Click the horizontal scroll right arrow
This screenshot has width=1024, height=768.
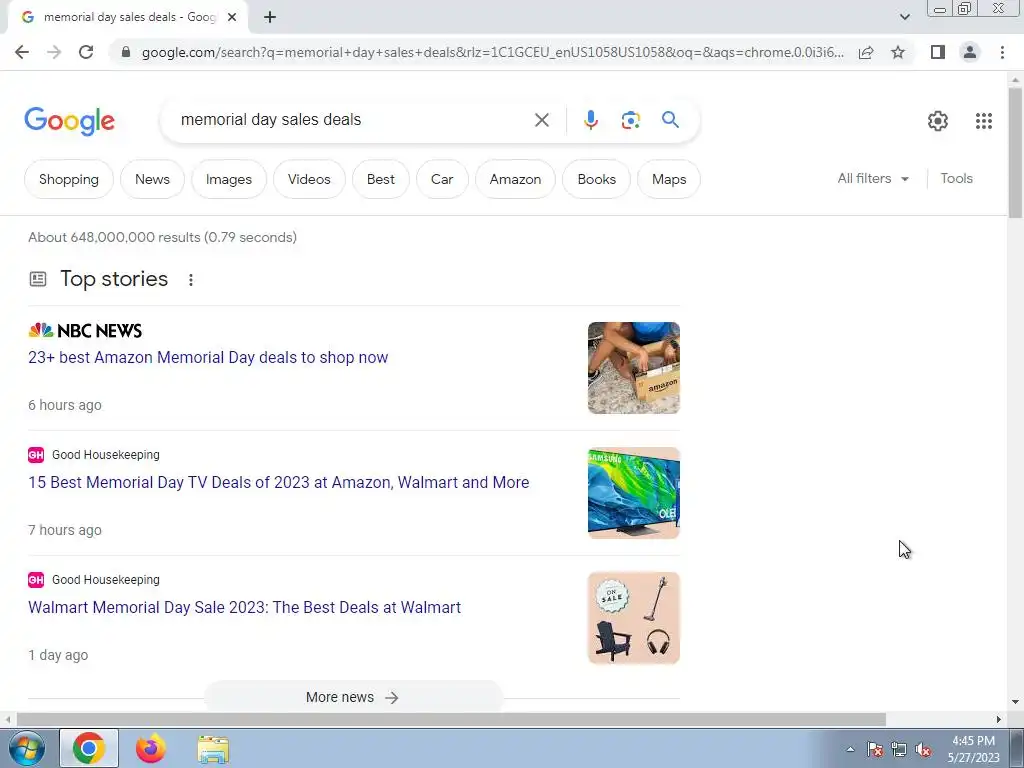pos(998,719)
